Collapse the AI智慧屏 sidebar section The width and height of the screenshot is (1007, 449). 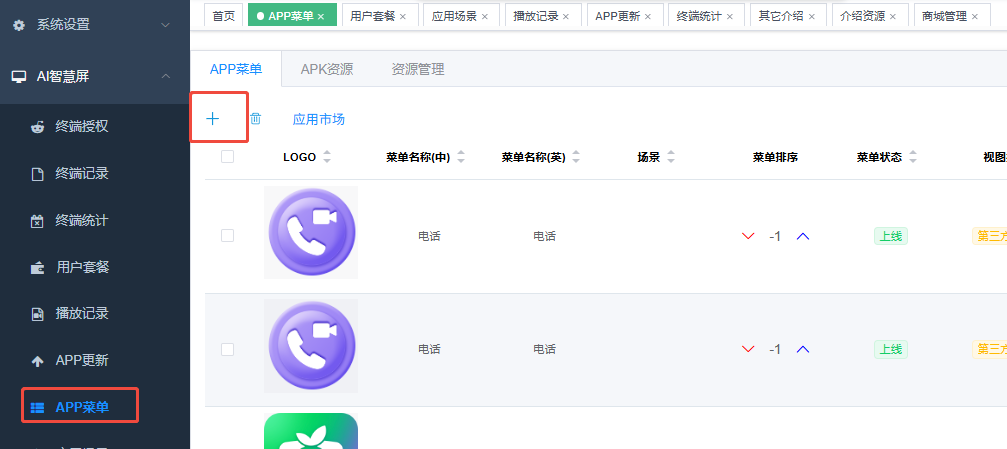click(95, 76)
